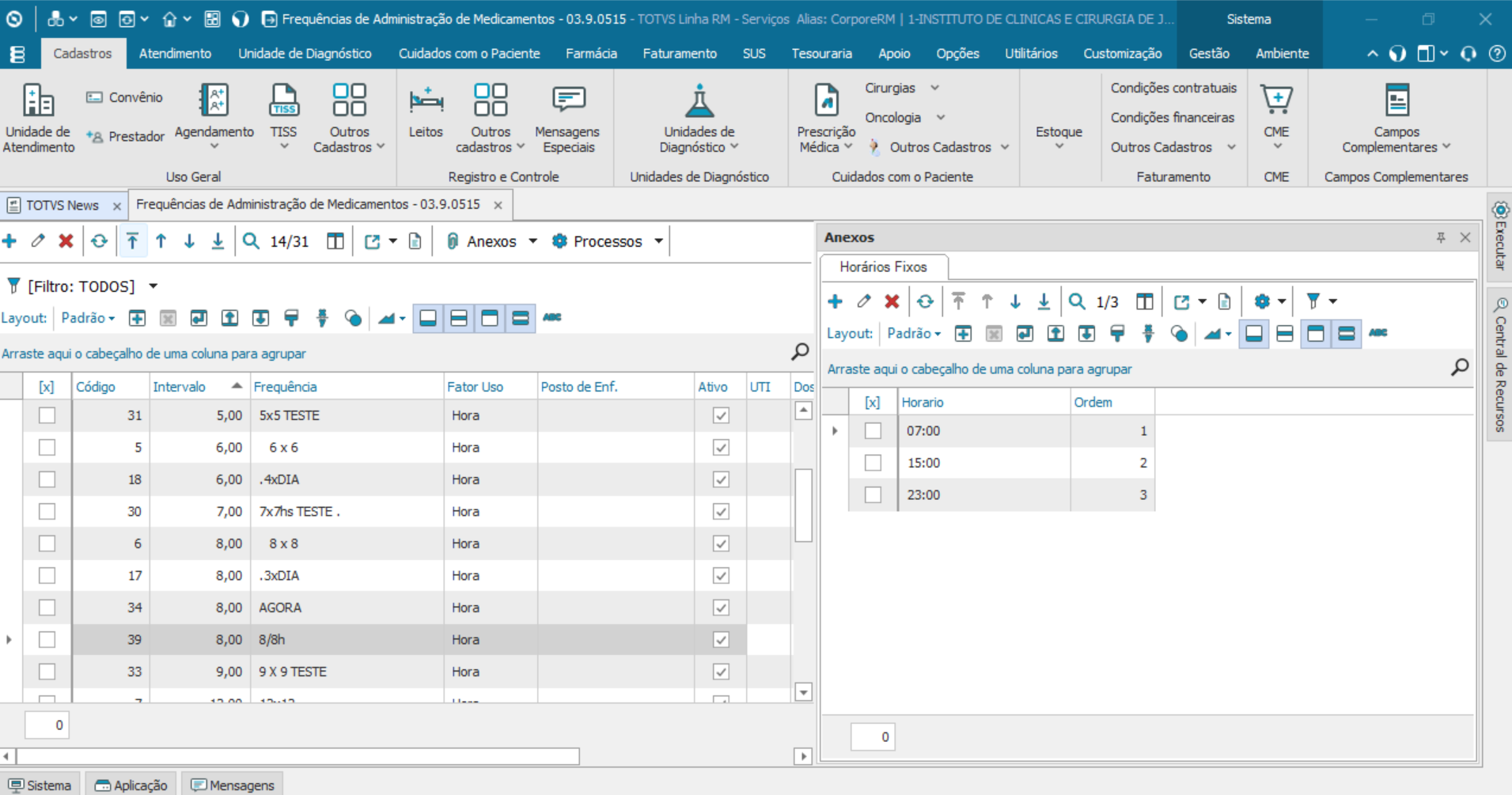Screen dimensions: 1512x795
Task: Click the Leitos bed icon in ribbon
Action: pyautogui.click(x=426, y=102)
